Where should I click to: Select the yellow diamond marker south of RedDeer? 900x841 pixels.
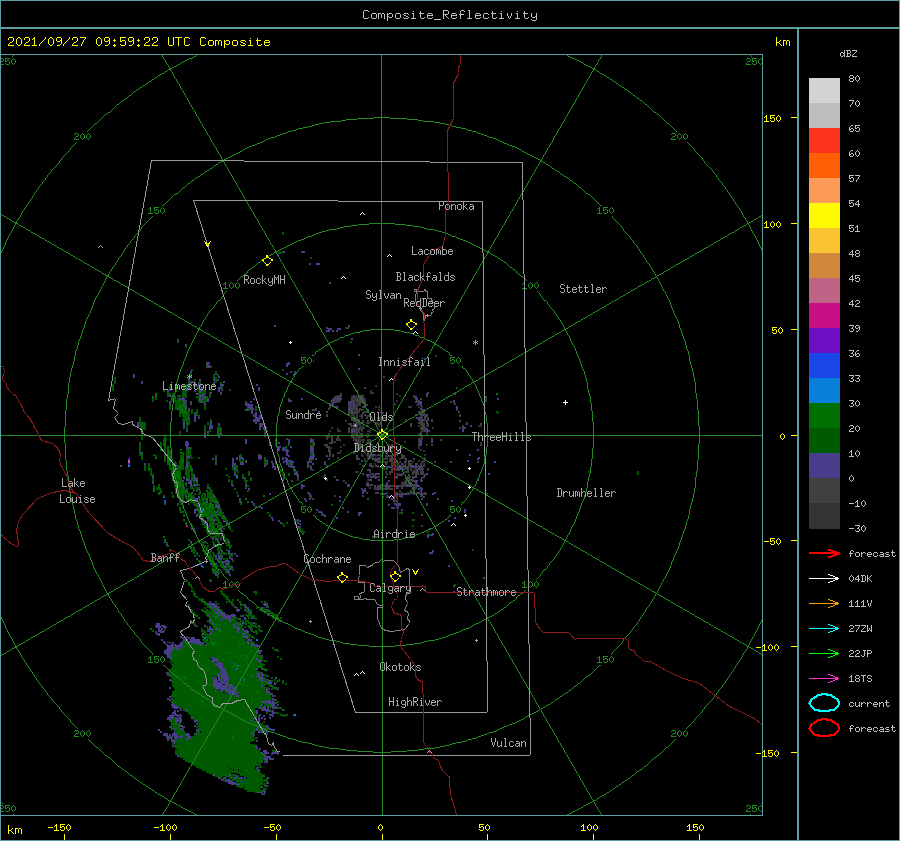tap(412, 325)
